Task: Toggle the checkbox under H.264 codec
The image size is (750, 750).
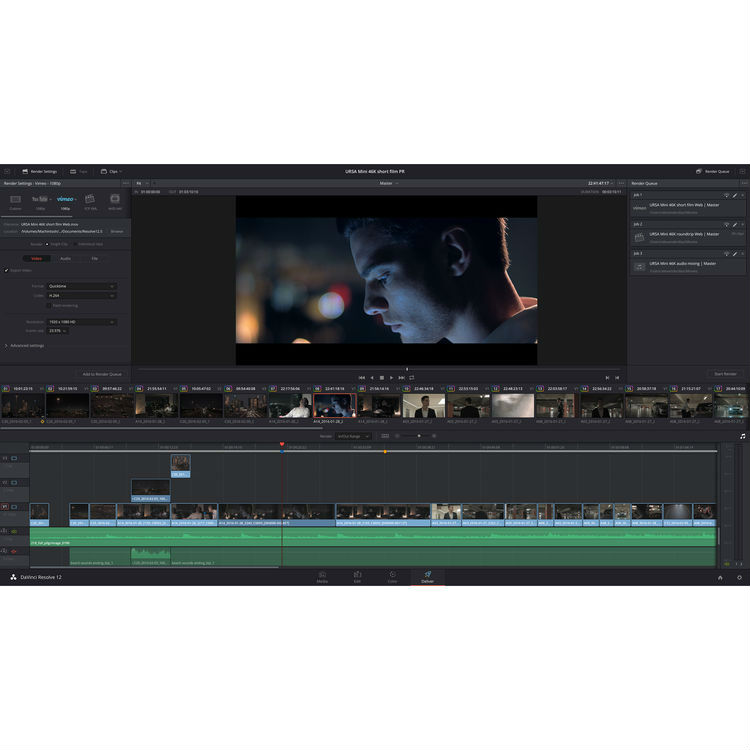Action: [48, 305]
